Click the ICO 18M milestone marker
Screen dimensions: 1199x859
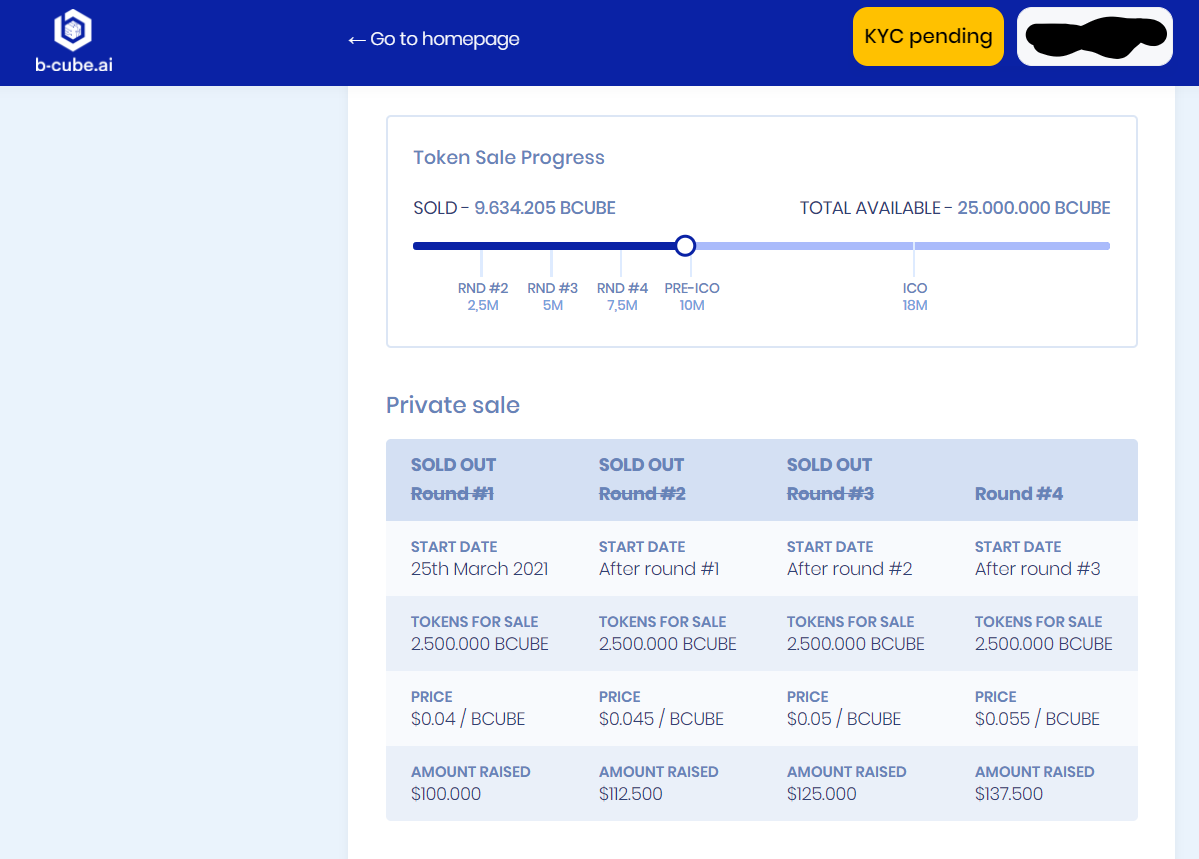[x=915, y=296]
